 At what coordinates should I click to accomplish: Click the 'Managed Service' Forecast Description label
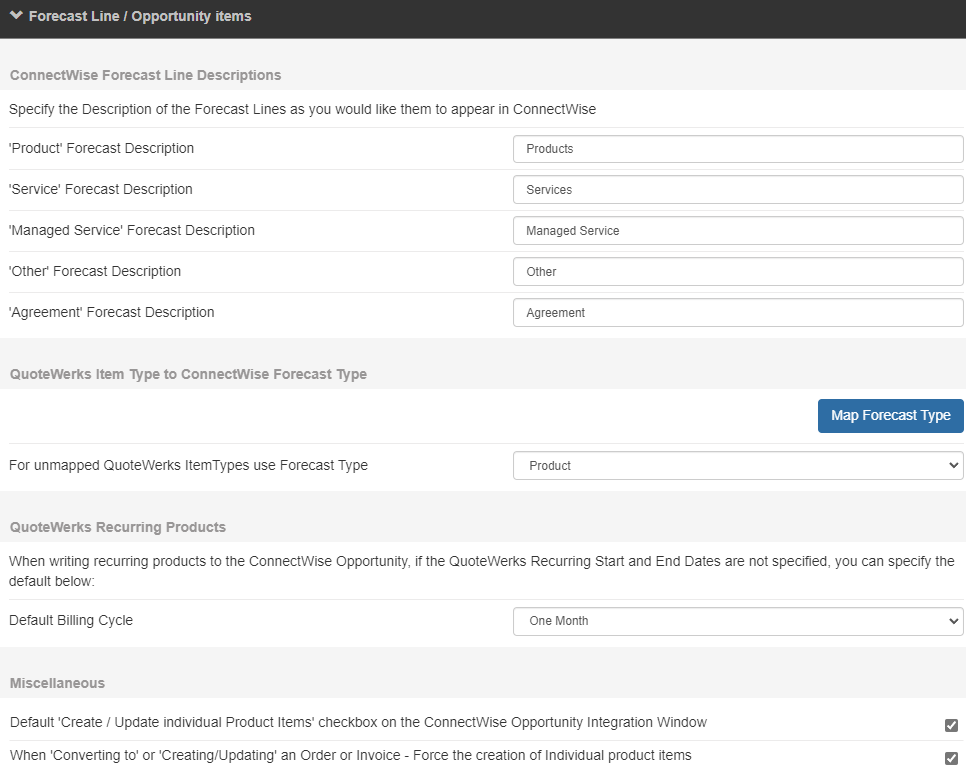tap(132, 230)
